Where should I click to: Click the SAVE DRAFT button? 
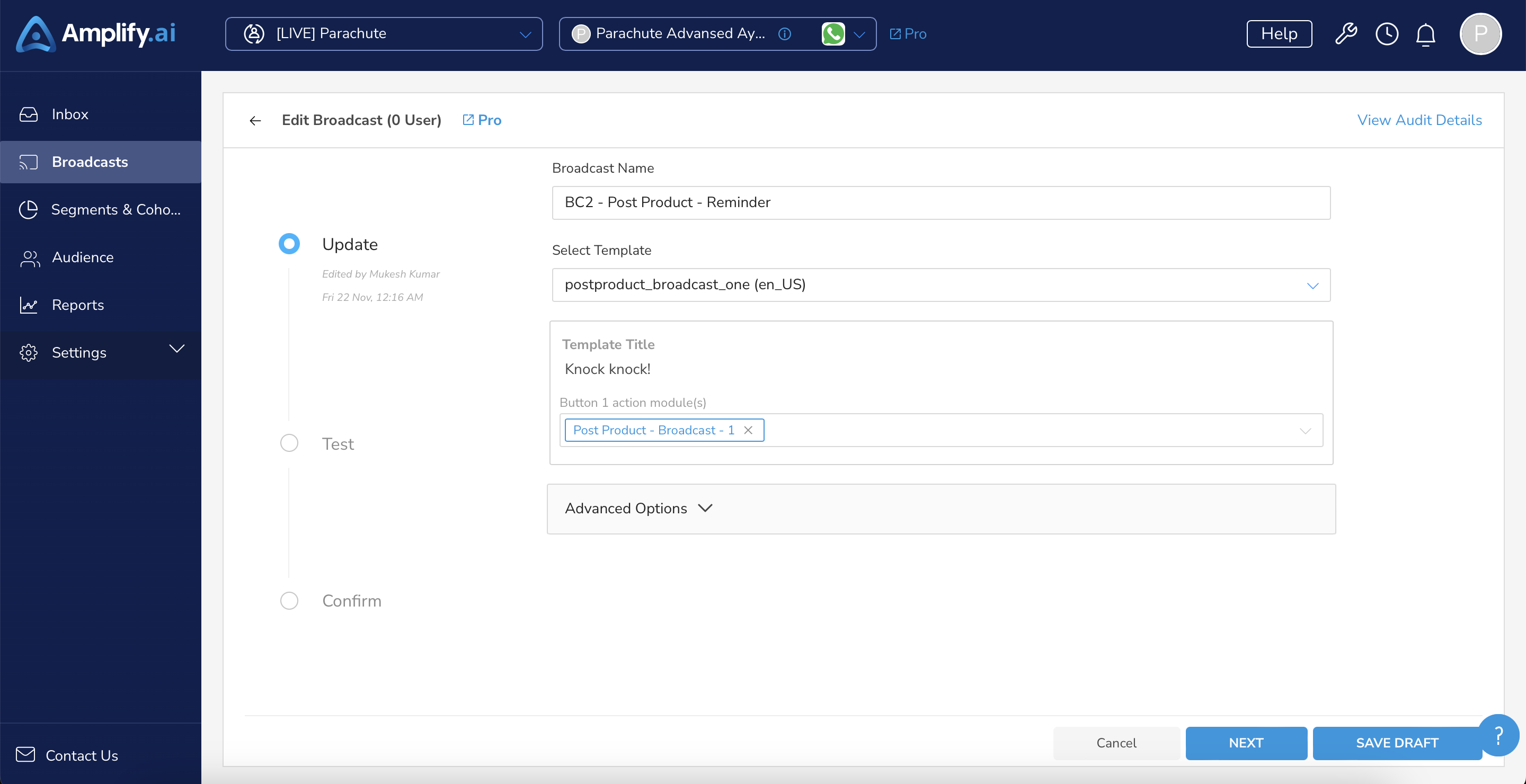click(x=1397, y=743)
